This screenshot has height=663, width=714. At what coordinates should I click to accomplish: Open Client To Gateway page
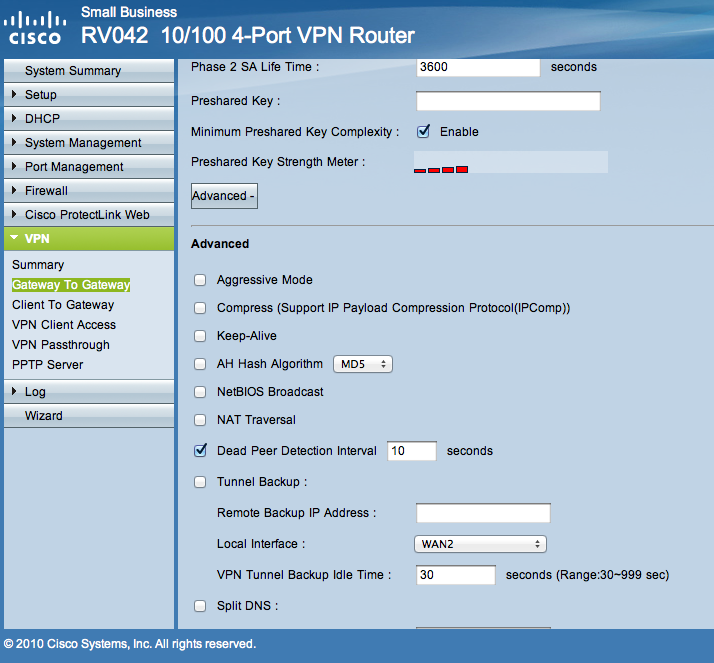click(63, 305)
